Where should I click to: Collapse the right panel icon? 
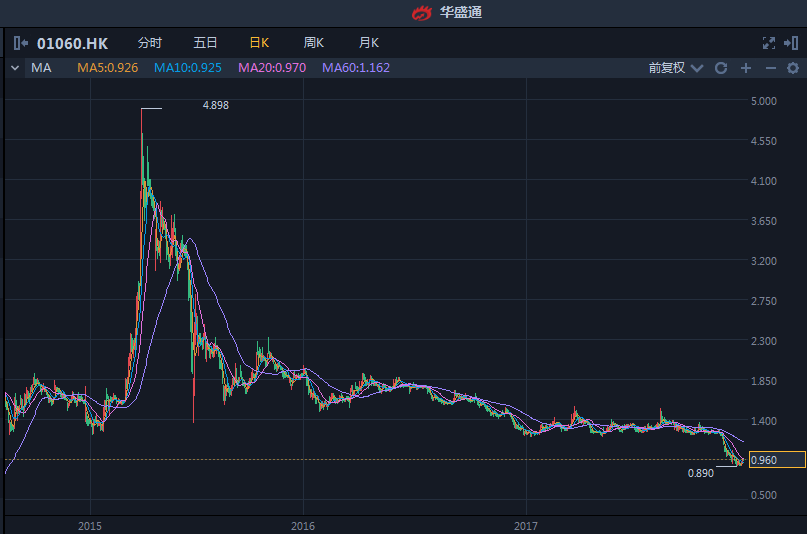point(791,43)
